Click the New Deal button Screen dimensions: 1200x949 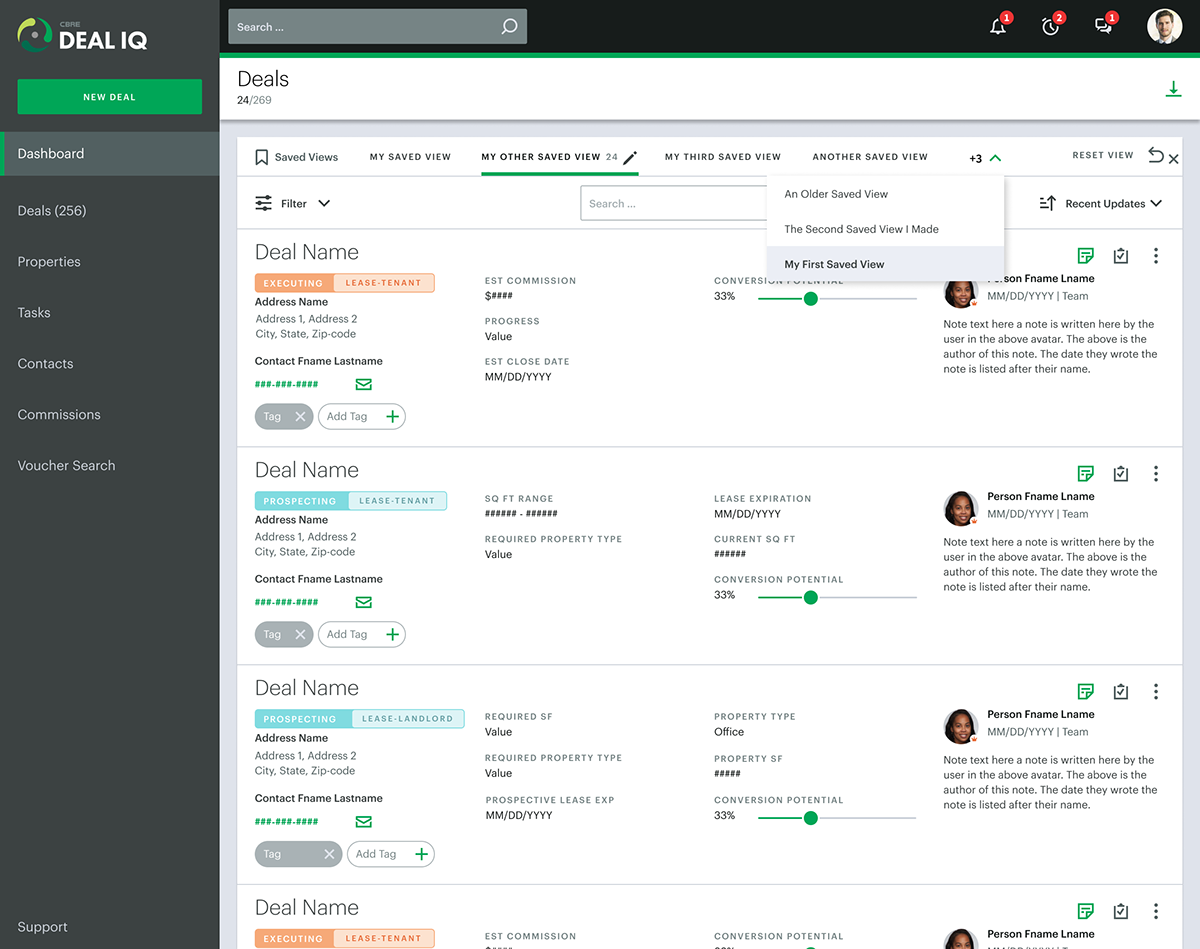pos(110,97)
